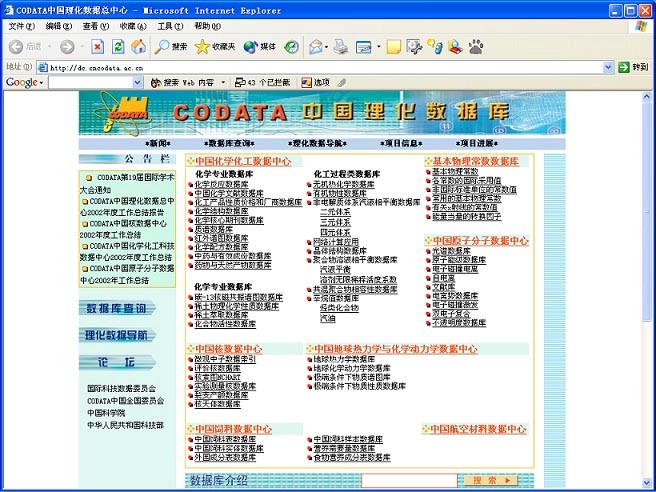Open the Media (媒体) toolbar button

(260, 46)
